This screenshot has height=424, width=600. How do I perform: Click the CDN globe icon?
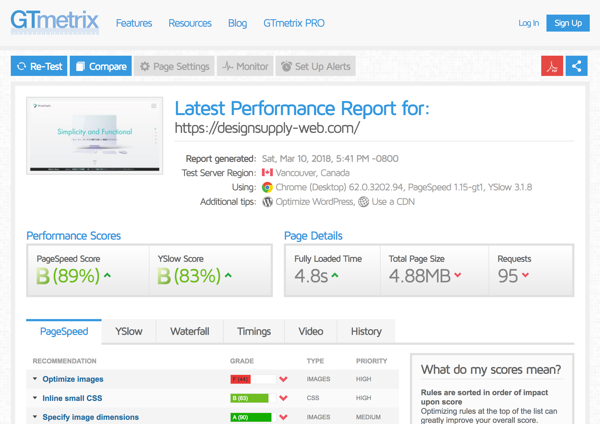[x=364, y=202]
